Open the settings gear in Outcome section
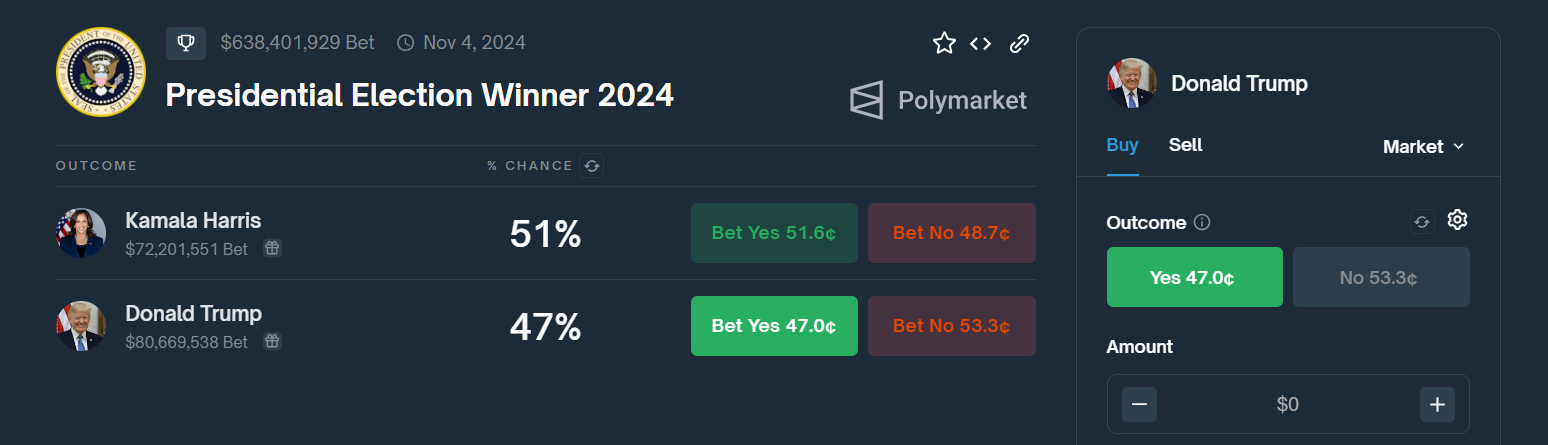The image size is (1548, 445). (1457, 220)
